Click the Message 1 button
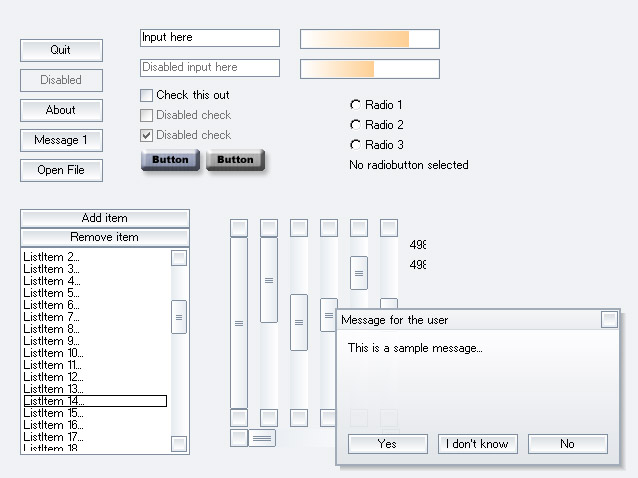638x478 pixels. pos(61,140)
